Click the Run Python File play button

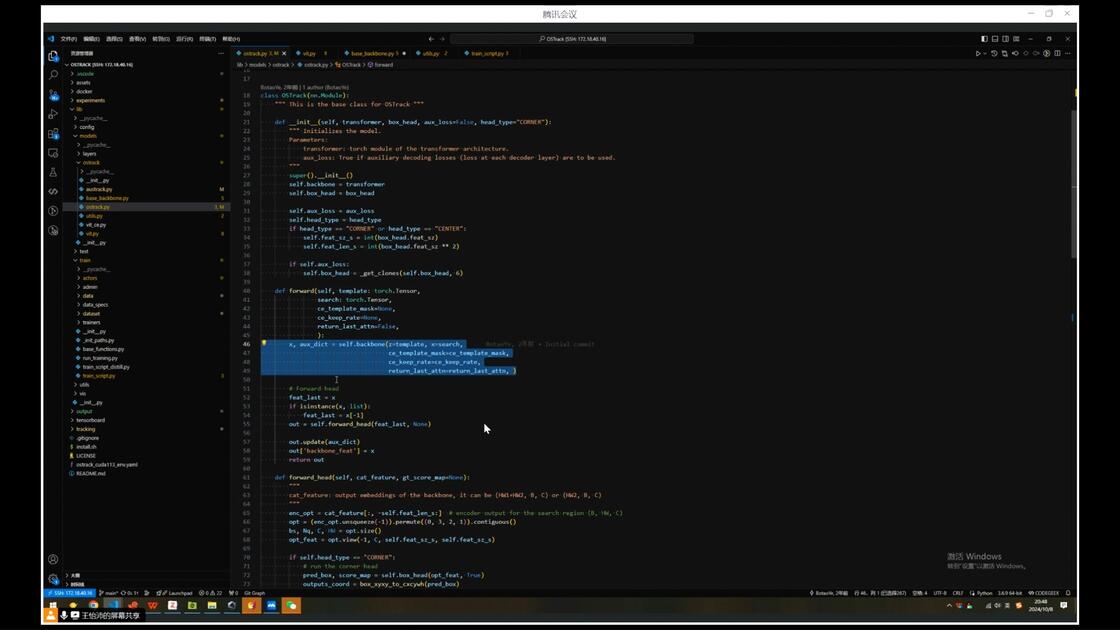click(x=978, y=54)
